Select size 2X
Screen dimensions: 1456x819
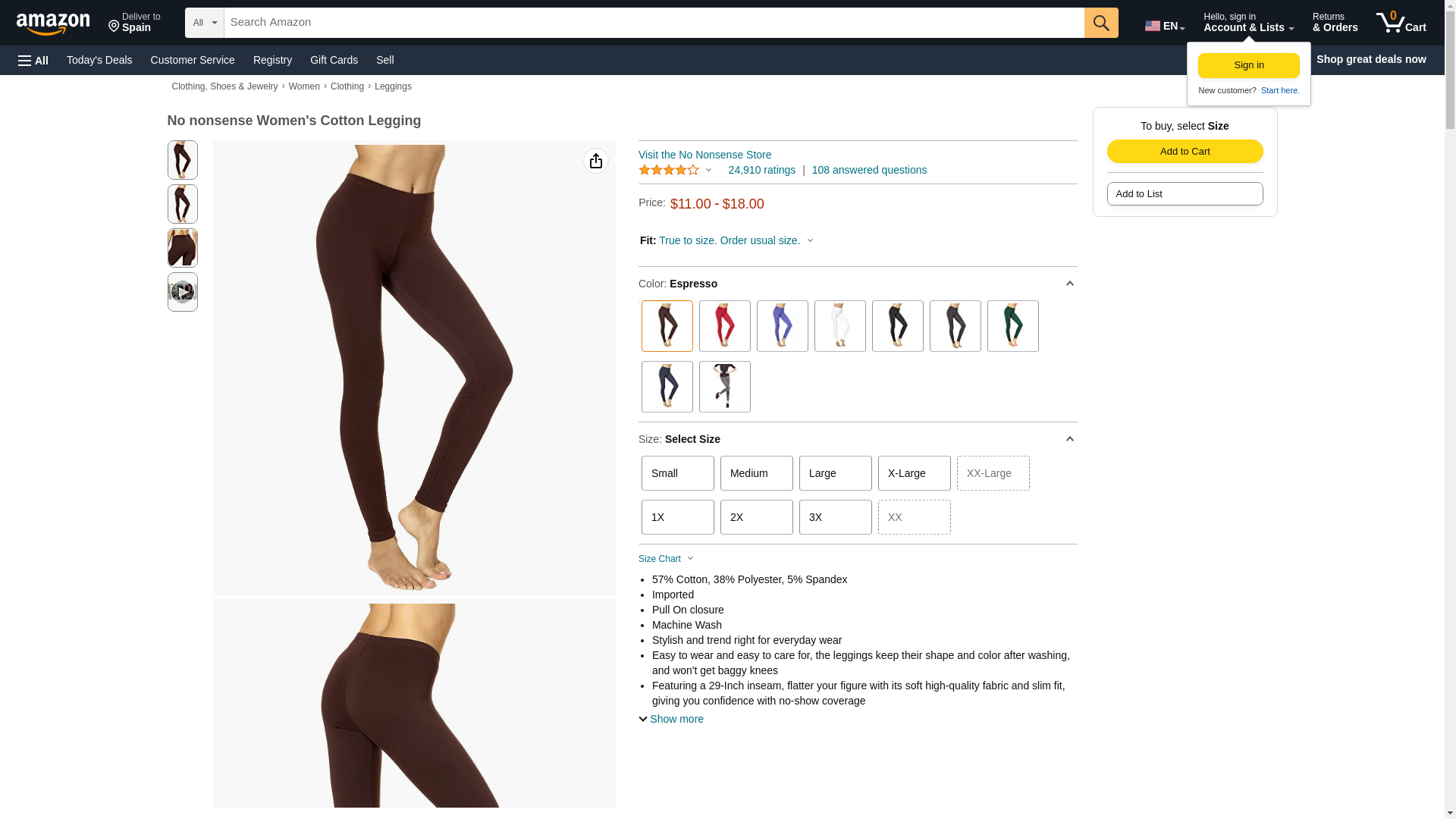[x=757, y=517]
